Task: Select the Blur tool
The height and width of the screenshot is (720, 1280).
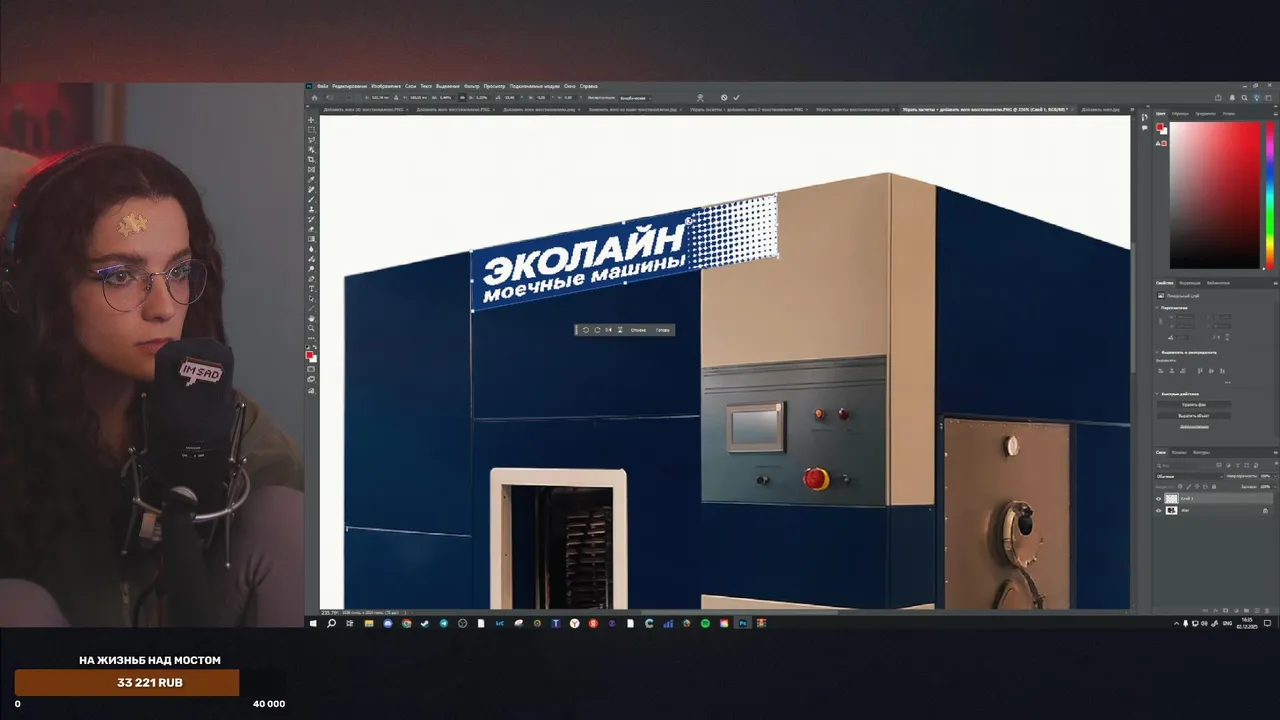Action: point(311,249)
